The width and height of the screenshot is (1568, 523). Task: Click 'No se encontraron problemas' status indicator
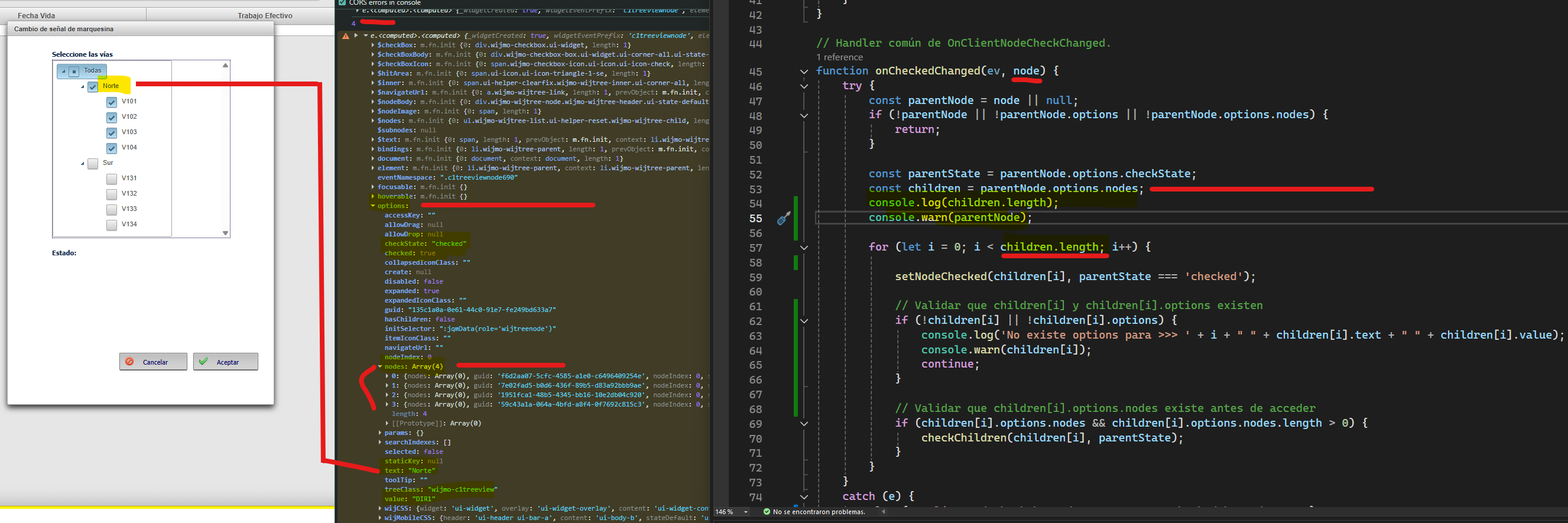pyautogui.click(x=814, y=512)
